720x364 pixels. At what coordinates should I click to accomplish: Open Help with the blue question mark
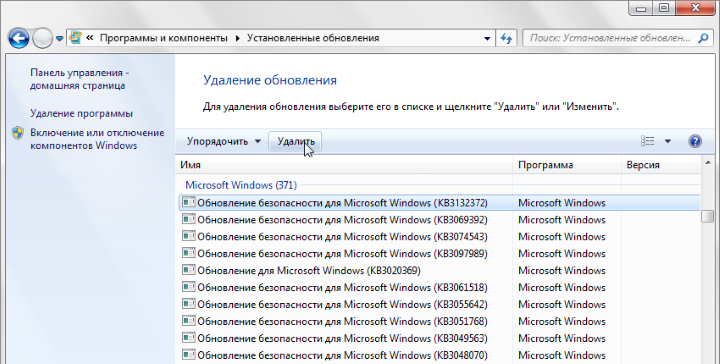695,141
